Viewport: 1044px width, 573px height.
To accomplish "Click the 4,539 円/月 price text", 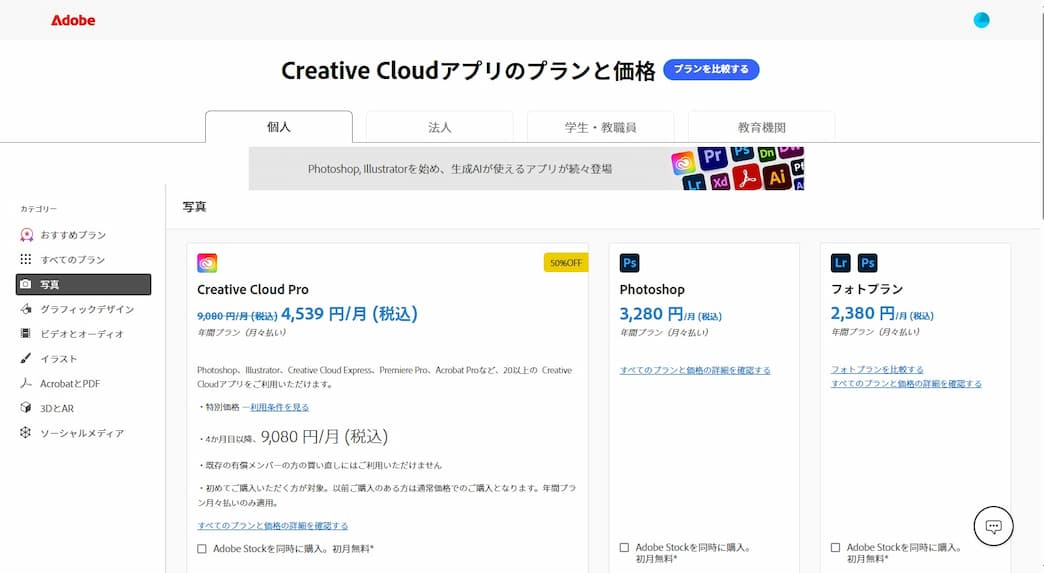I will [x=350, y=313].
